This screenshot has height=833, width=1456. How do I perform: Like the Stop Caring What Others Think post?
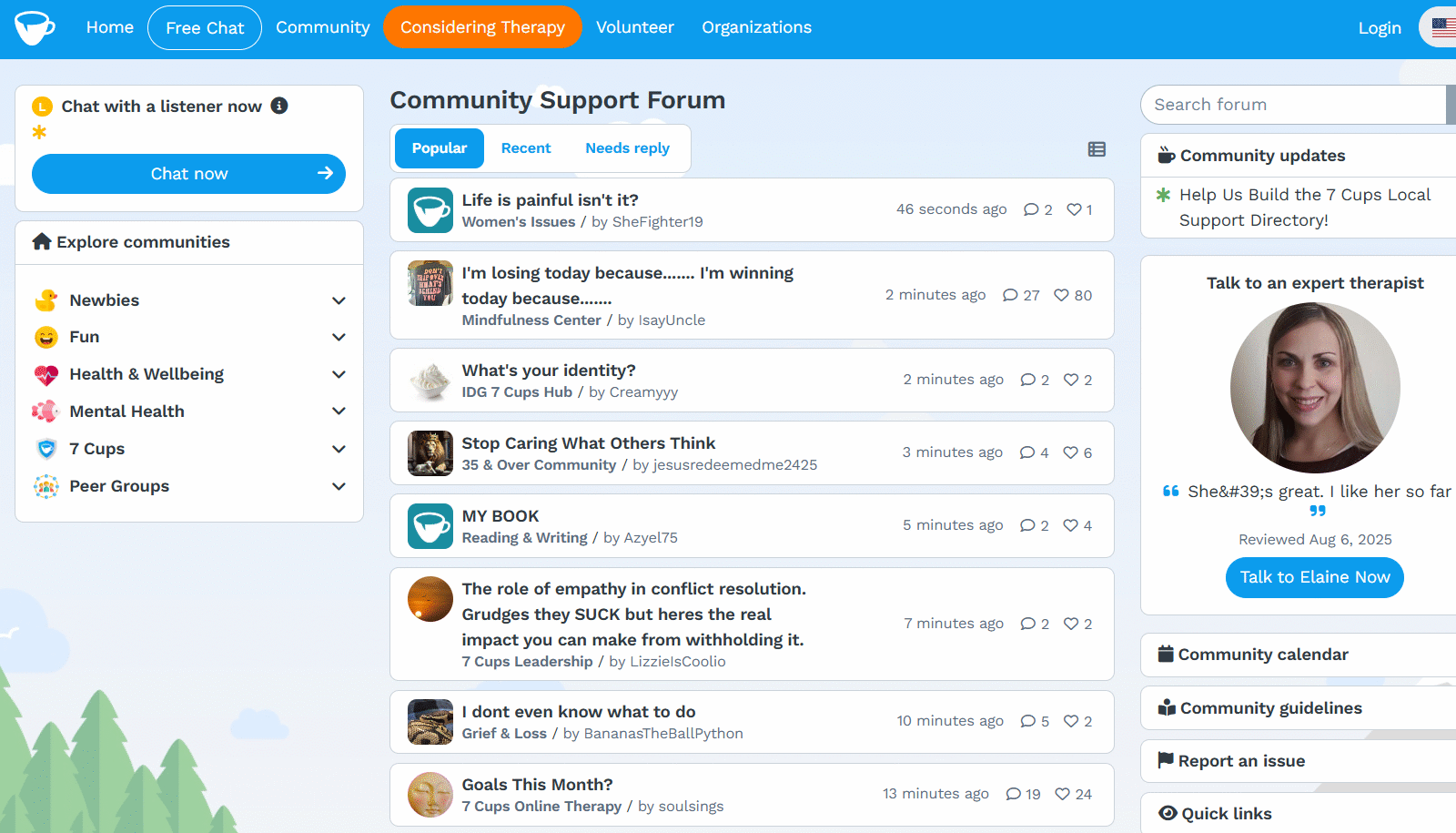click(x=1071, y=452)
